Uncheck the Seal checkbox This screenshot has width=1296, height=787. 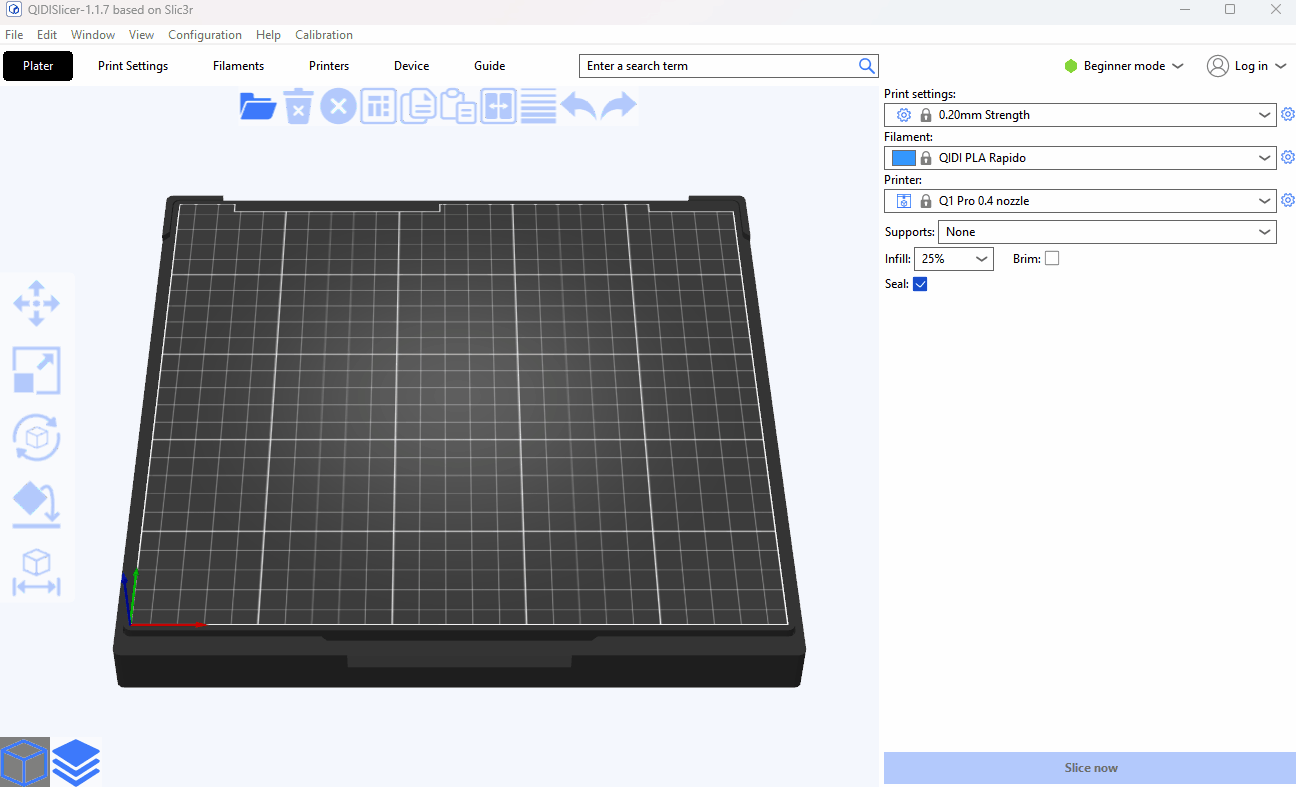(920, 284)
